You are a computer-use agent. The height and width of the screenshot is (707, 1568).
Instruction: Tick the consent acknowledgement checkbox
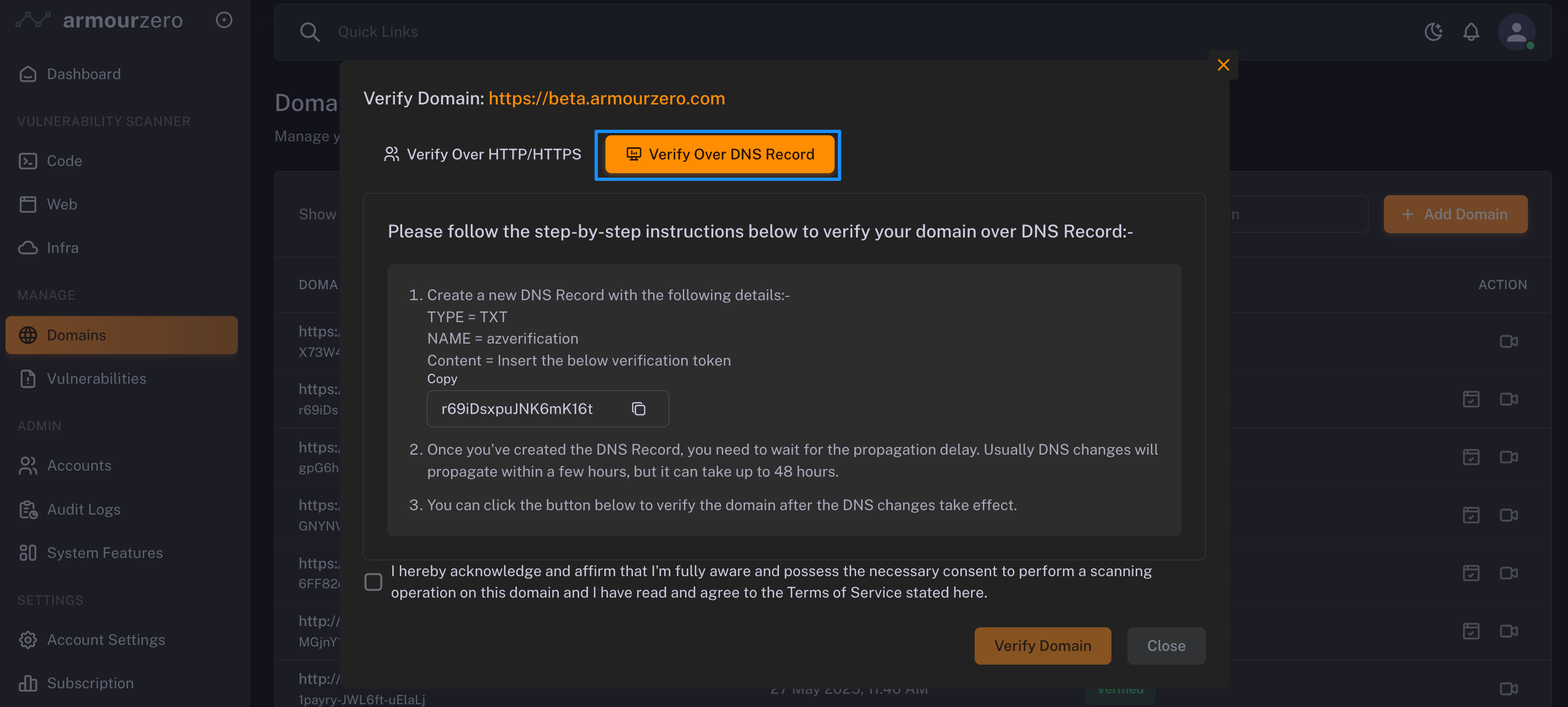pyautogui.click(x=373, y=582)
